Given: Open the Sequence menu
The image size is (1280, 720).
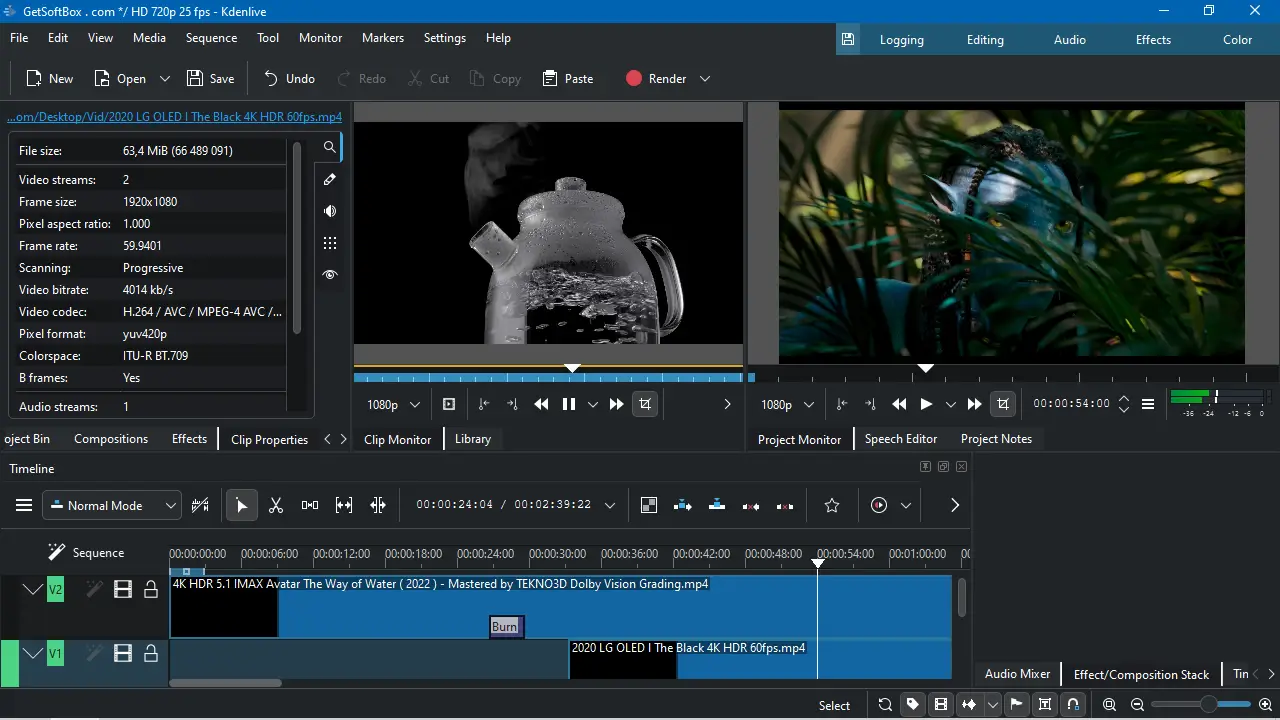Looking at the screenshot, I should 211,38.
